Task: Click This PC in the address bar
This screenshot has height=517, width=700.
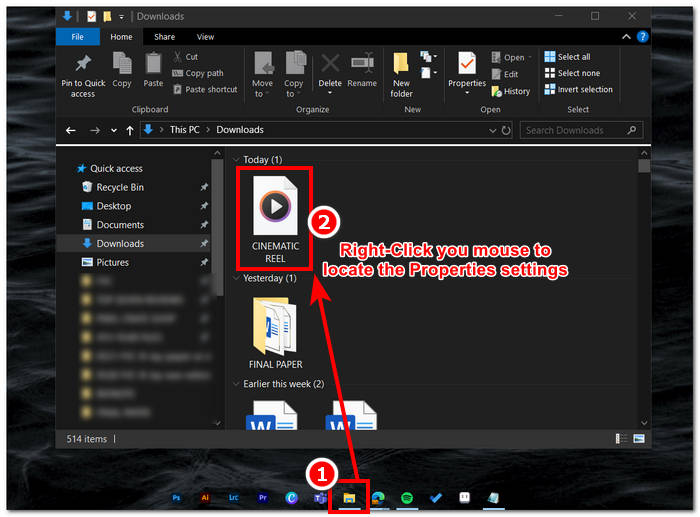Action: [x=184, y=130]
